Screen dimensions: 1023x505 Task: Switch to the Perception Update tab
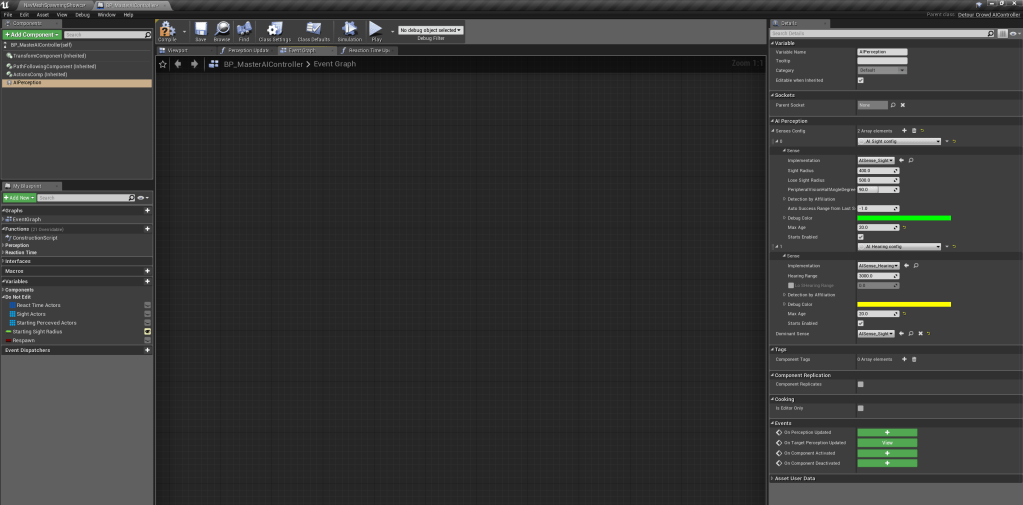(x=245, y=49)
